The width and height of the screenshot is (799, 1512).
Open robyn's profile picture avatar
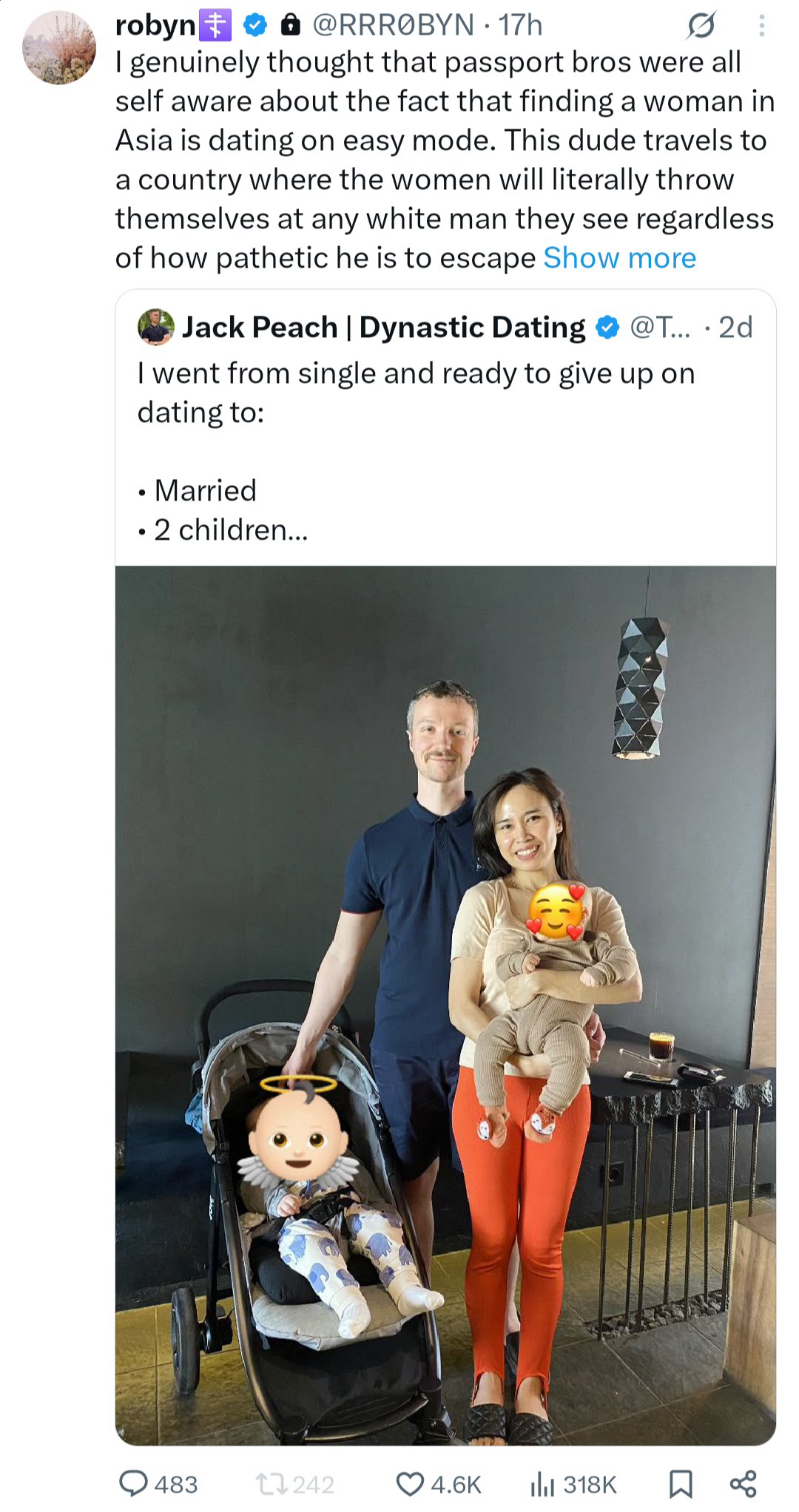tap(59, 47)
